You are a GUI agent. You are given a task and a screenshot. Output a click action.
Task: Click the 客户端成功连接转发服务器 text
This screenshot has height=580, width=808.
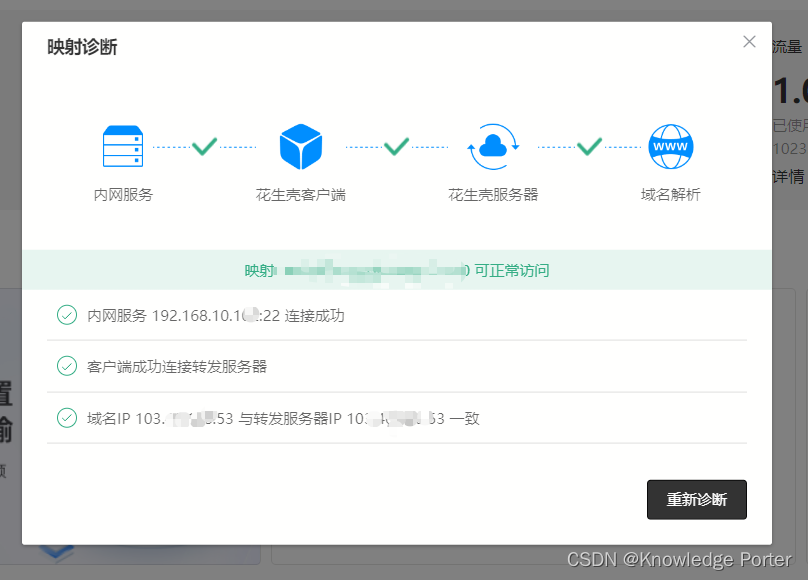pyautogui.click(x=177, y=367)
